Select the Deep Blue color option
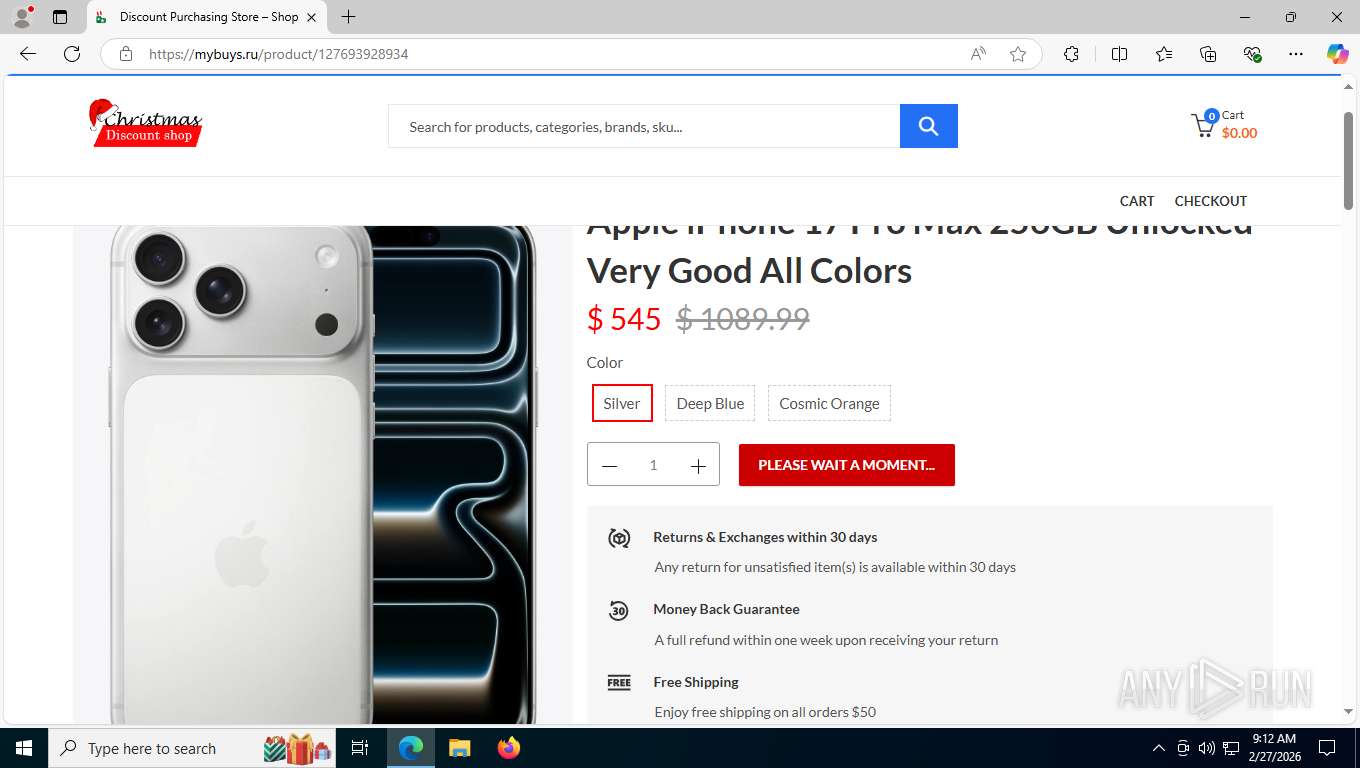 pyautogui.click(x=710, y=403)
